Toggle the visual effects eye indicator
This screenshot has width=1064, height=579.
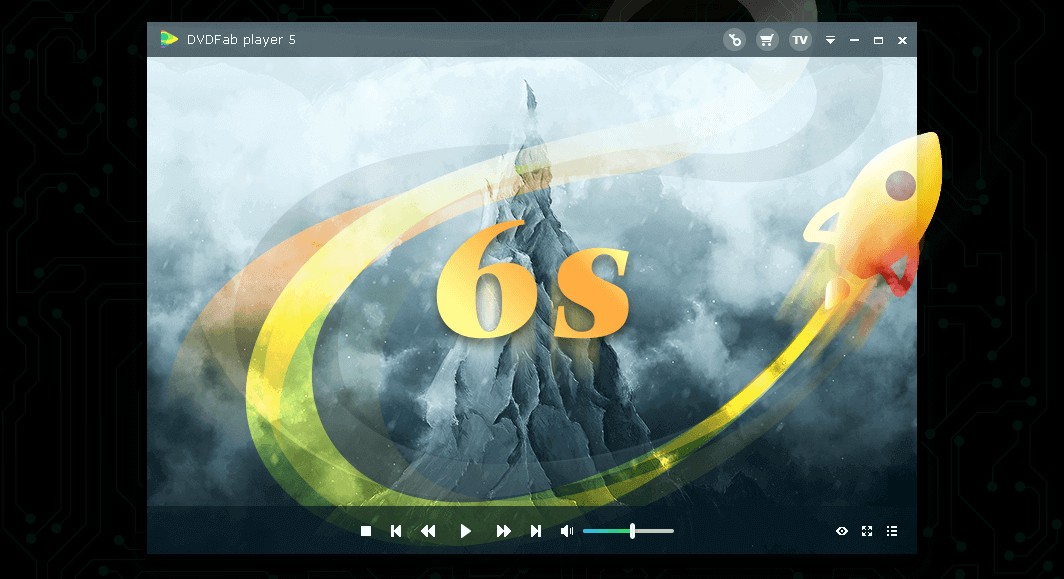tap(842, 531)
